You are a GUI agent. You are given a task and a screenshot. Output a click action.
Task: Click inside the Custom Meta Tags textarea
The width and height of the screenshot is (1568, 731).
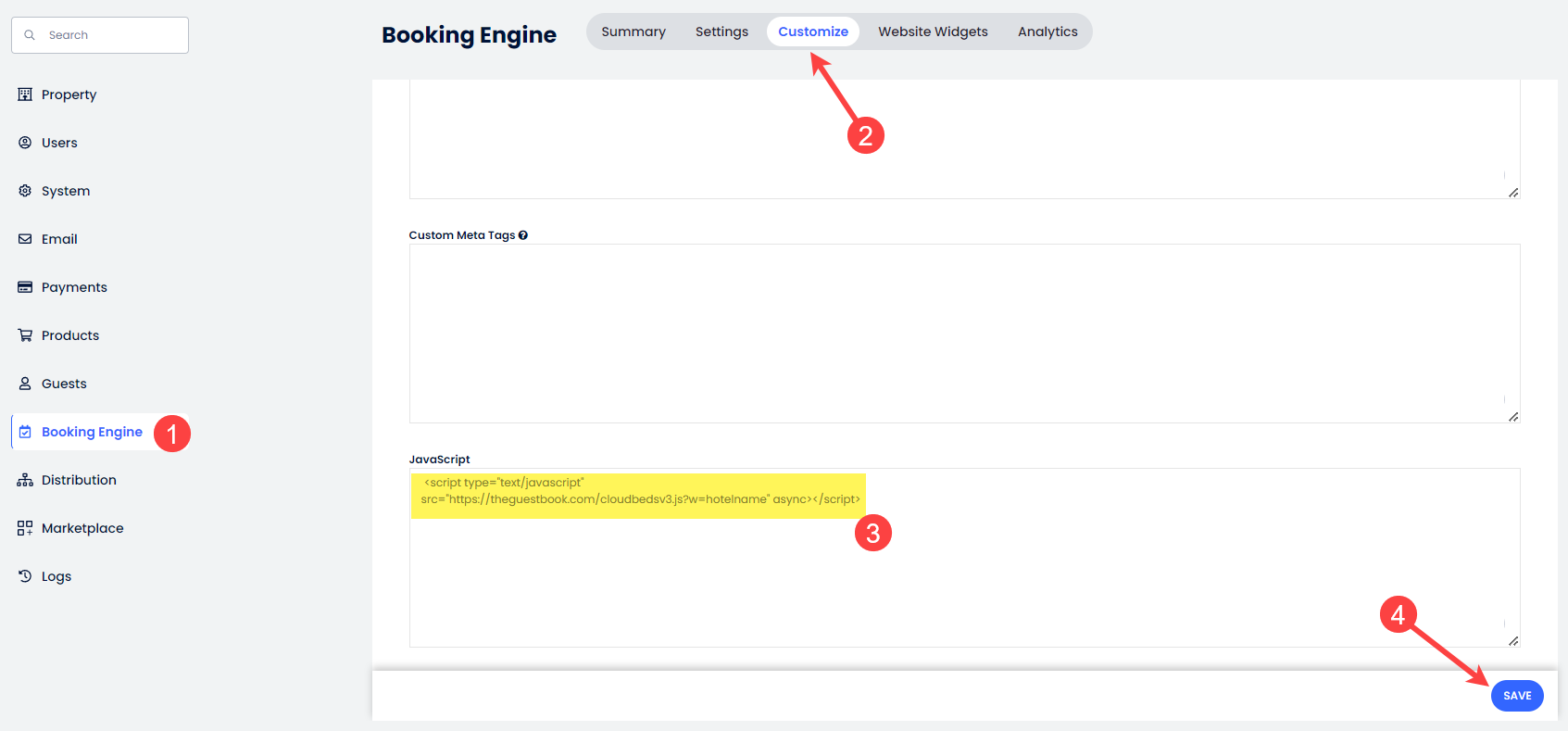[963, 334]
